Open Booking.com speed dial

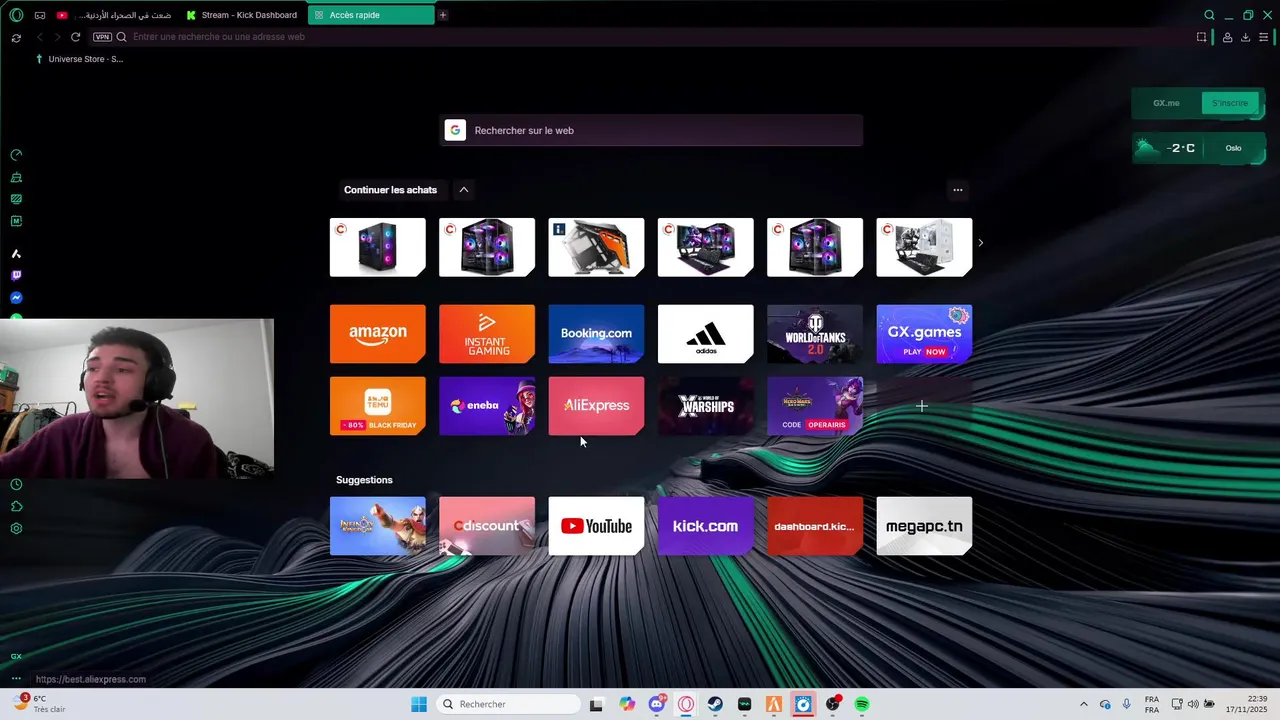point(596,334)
